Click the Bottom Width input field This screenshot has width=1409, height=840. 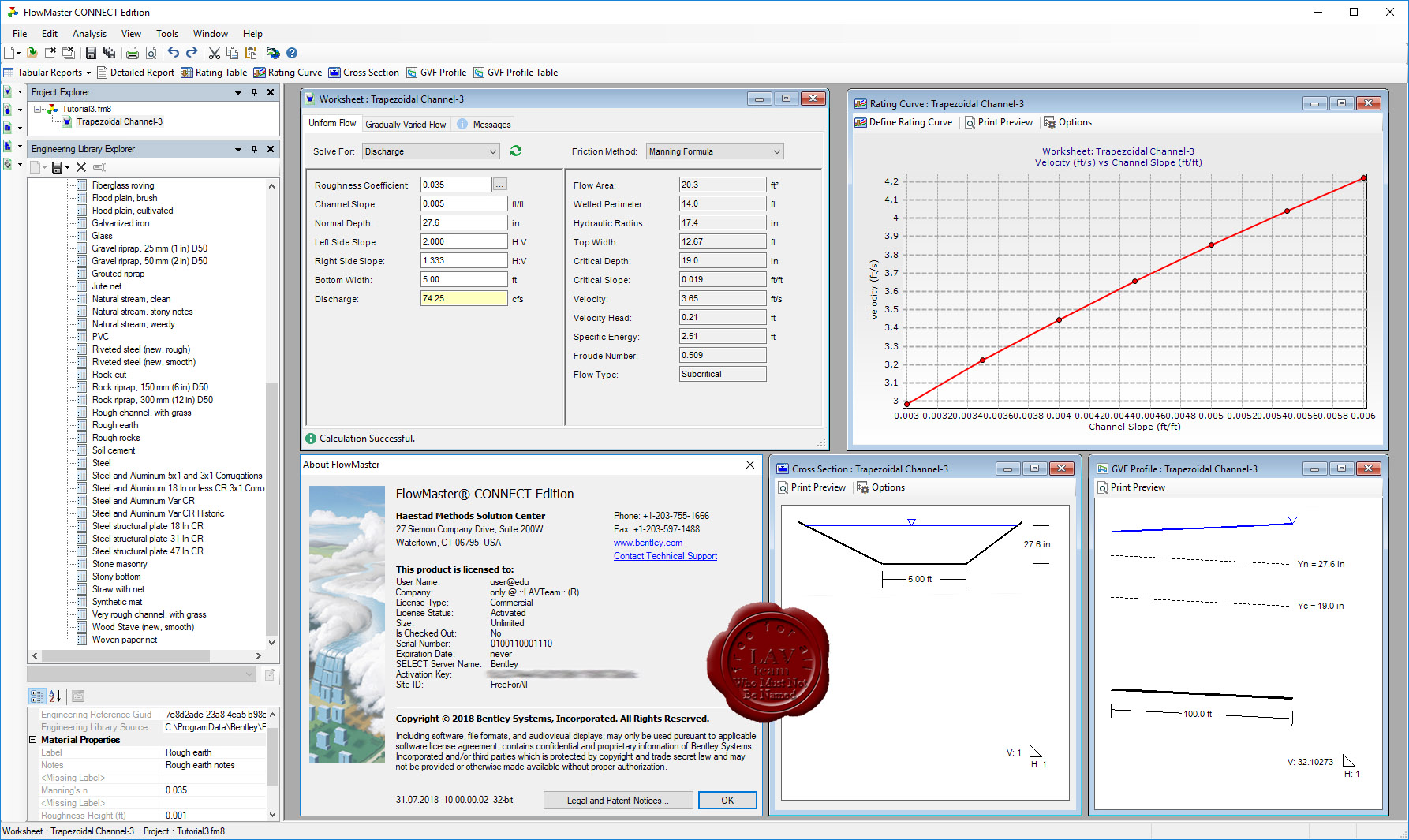[x=464, y=279]
